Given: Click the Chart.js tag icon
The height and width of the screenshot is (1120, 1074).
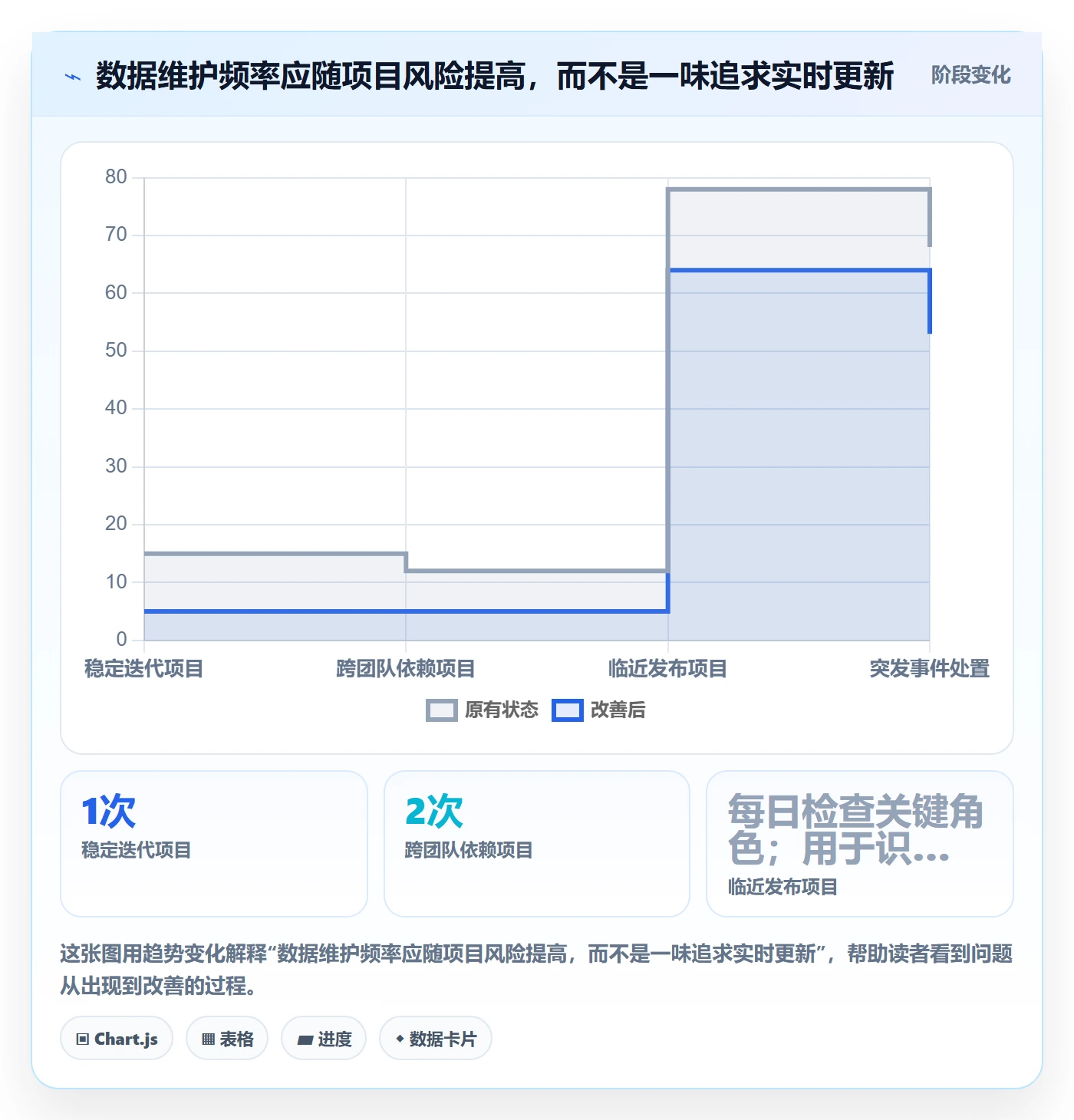Looking at the screenshot, I should pyautogui.click(x=83, y=1039).
